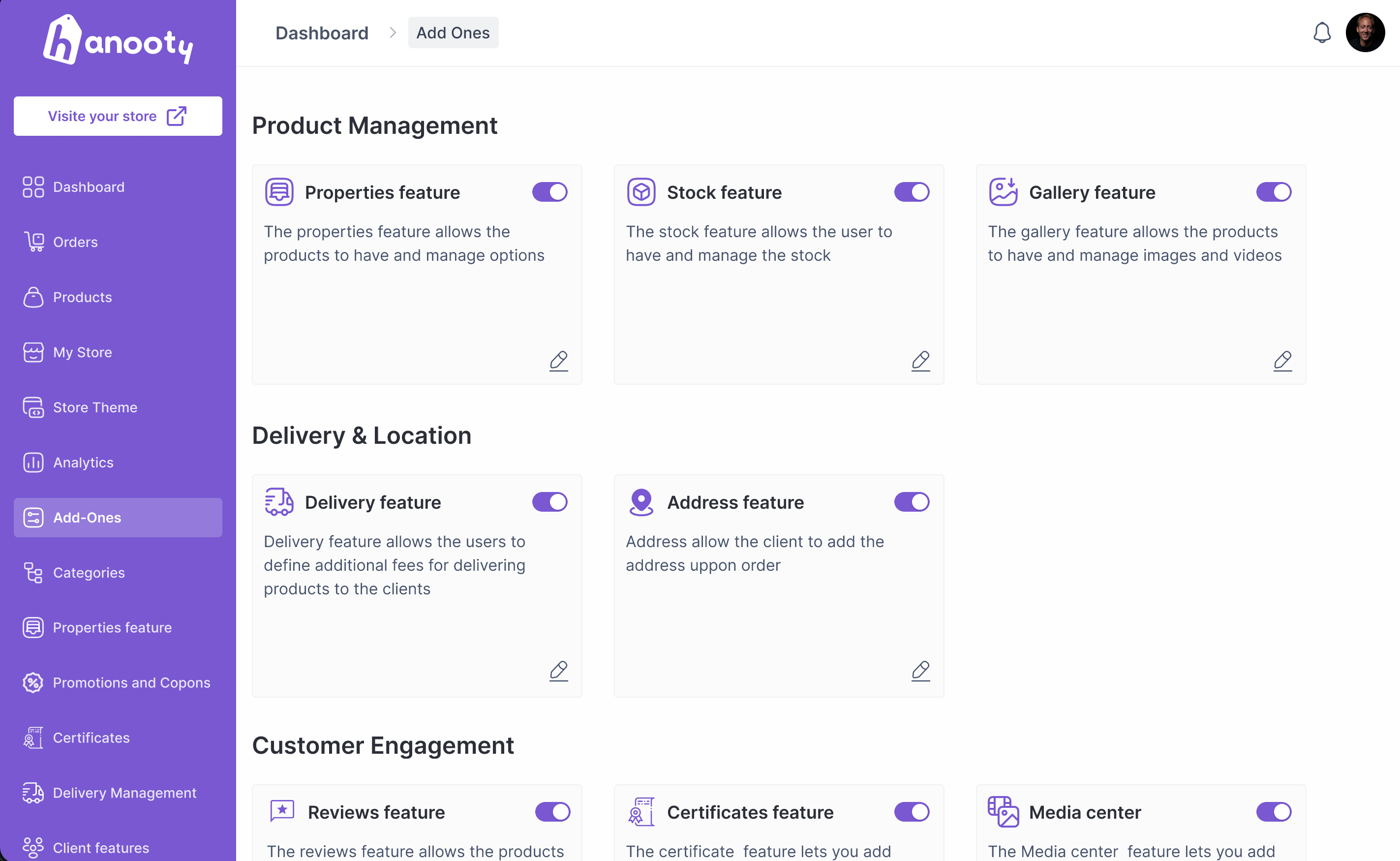Click the notification bell icon
This screenshot has height=861, width=1400.
pos(1321,32)
